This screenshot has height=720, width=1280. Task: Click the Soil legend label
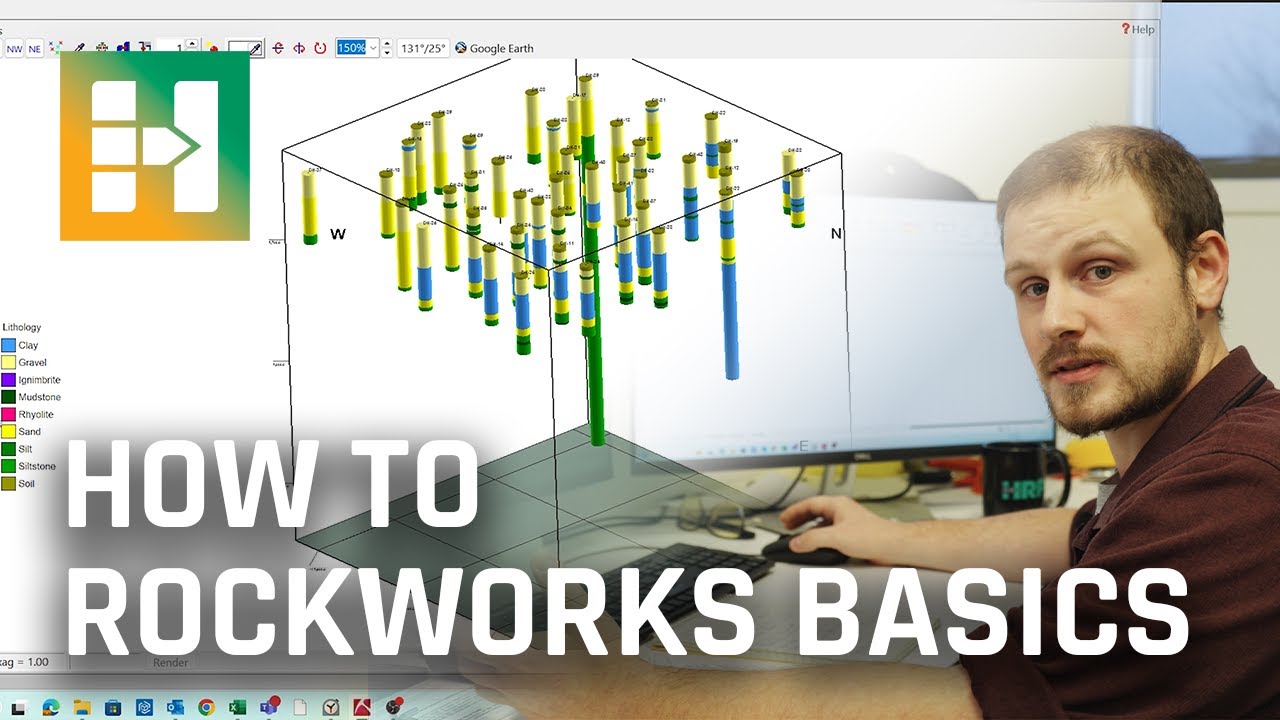click(27, 484)
